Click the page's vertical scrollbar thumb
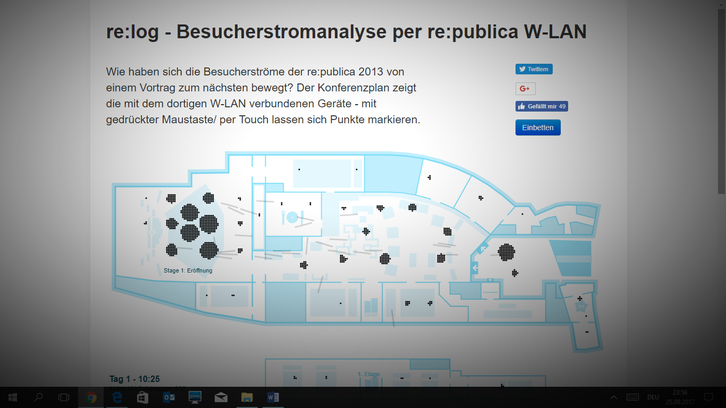726x408 pixels. 721,100
